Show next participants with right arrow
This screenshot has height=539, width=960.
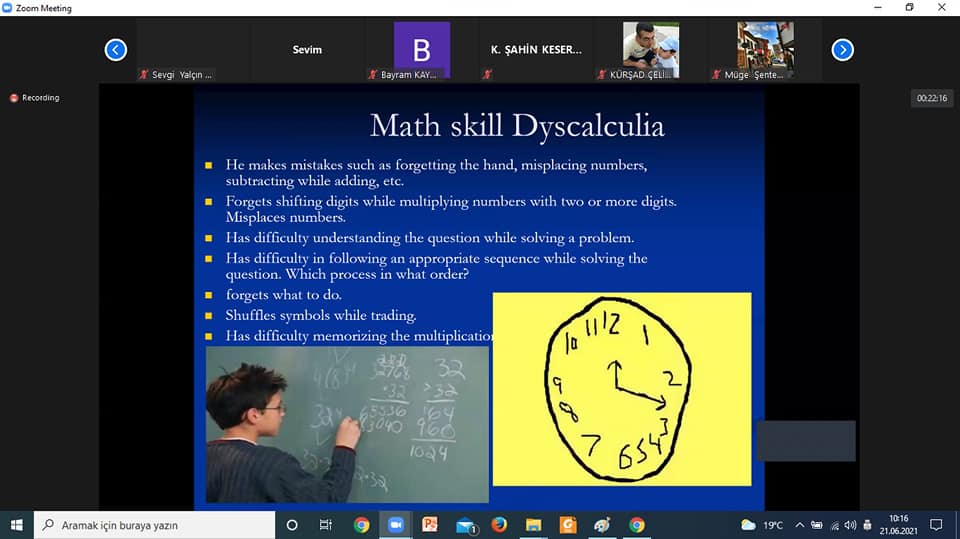pos(842,49)
